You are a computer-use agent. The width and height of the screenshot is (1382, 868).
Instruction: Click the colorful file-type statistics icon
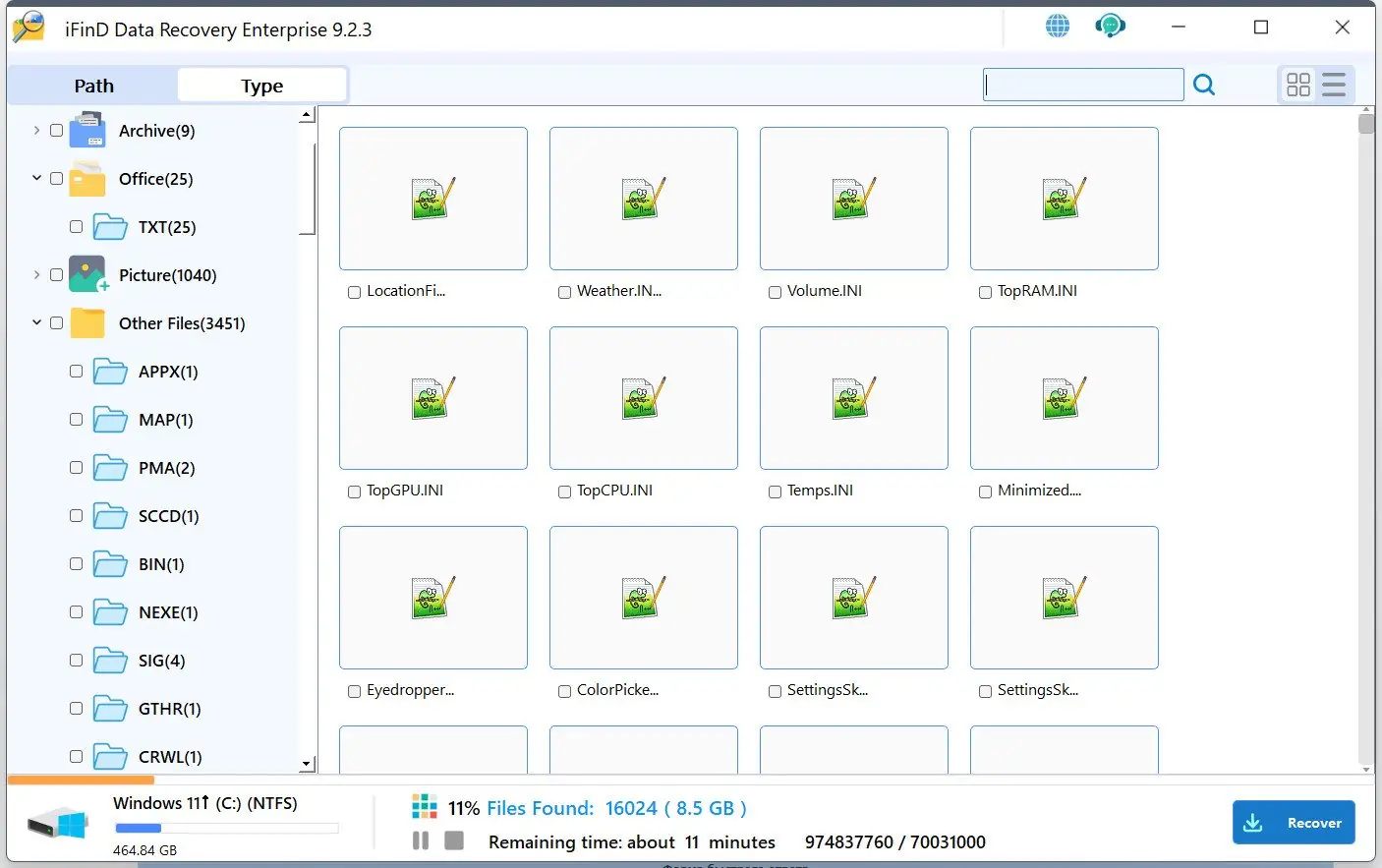tap(424, 806)
